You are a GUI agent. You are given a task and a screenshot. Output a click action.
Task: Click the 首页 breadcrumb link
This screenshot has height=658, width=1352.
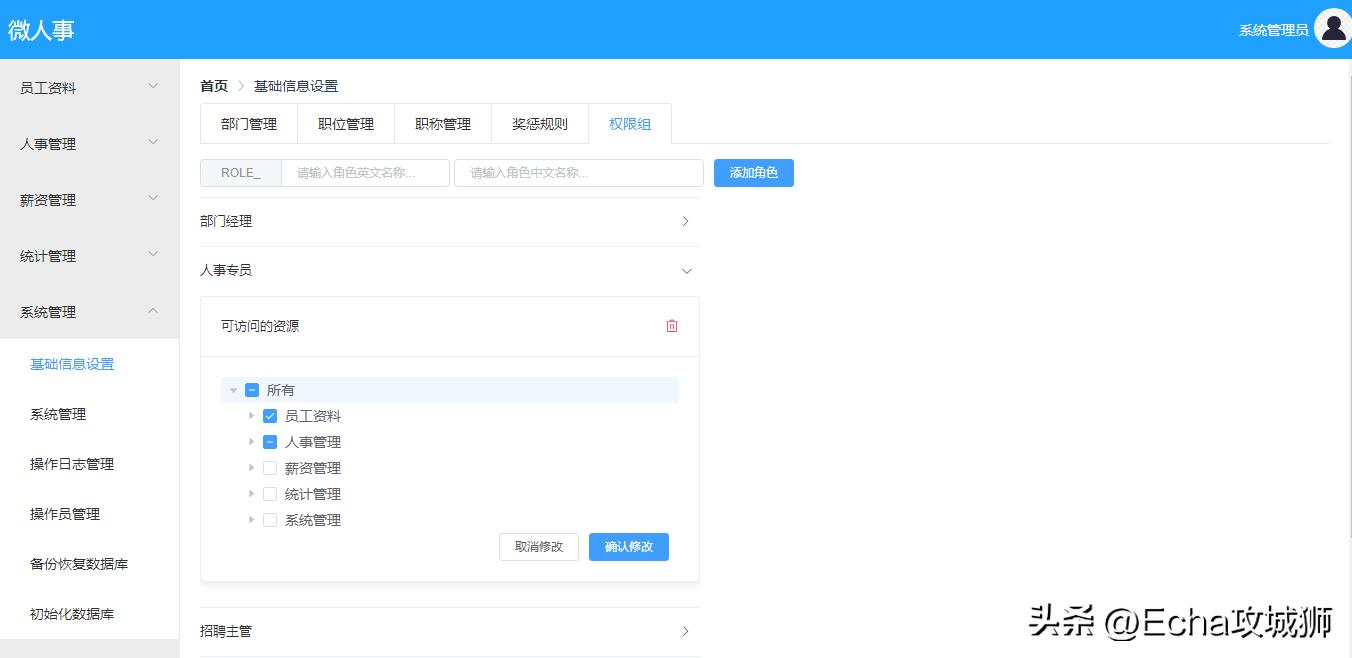(x=212, y=85)
